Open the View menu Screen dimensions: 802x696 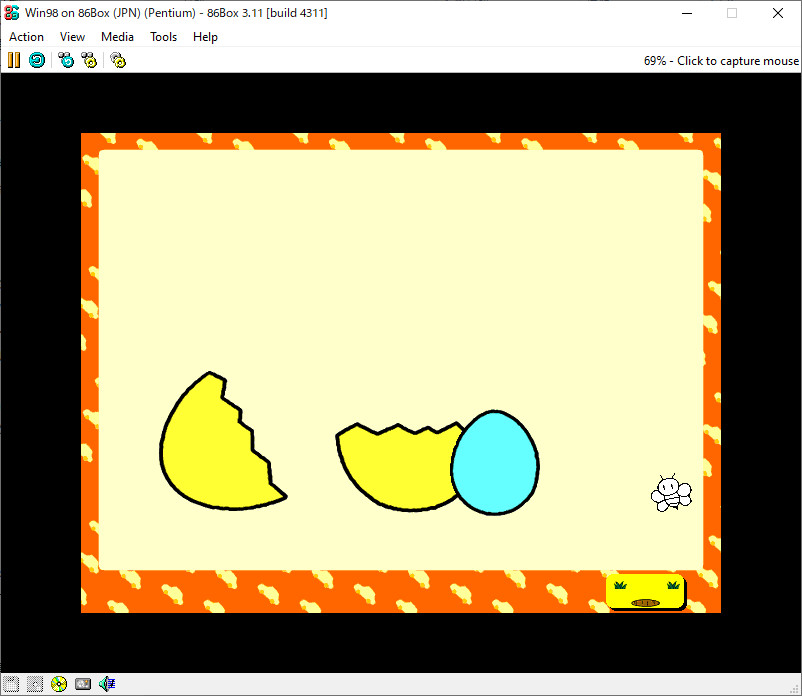tap(72, 37)
